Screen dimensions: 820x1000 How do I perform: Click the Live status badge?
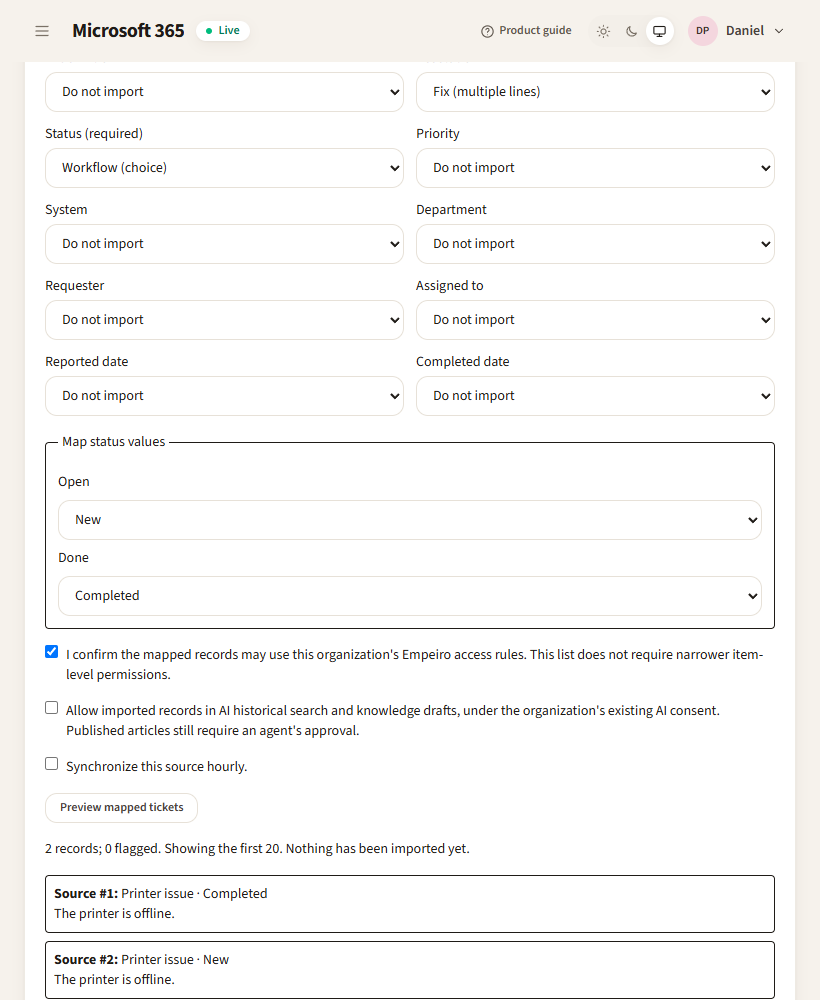223,31
